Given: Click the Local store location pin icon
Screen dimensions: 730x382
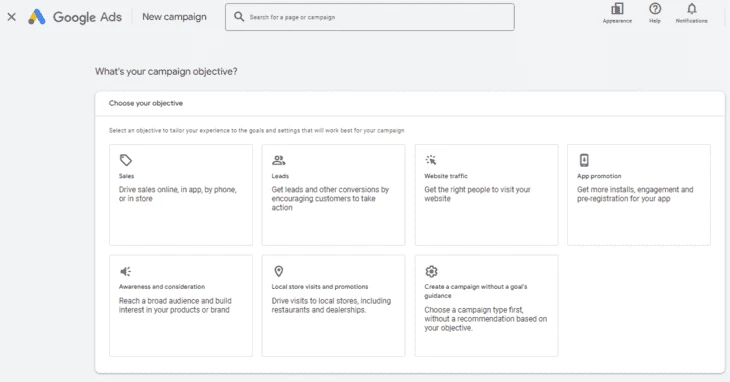Looking at the screenshot, I should [278, 271].
